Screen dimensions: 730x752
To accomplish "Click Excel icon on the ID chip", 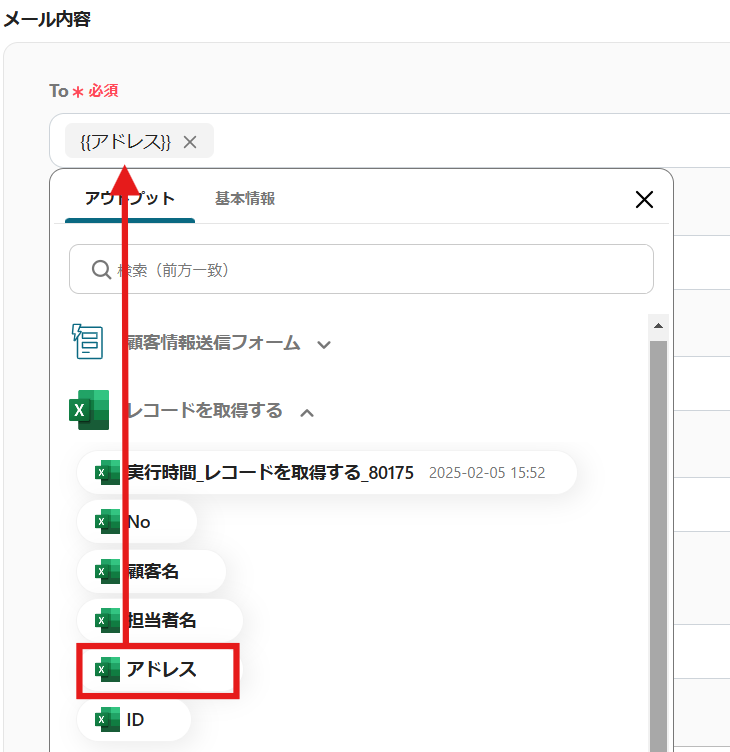I will 107,720.
